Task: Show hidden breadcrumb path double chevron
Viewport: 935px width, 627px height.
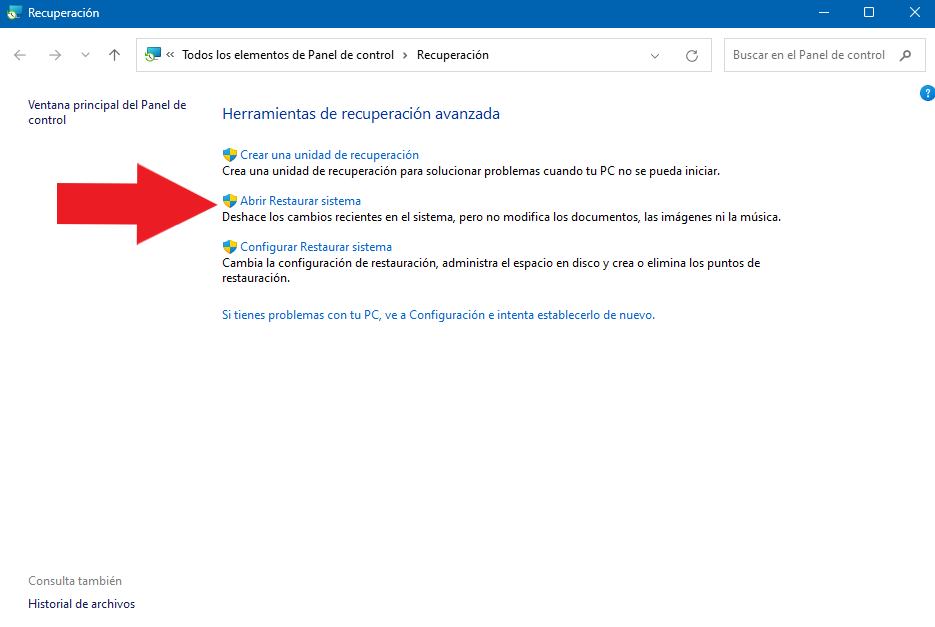Action: click(171, 55)
